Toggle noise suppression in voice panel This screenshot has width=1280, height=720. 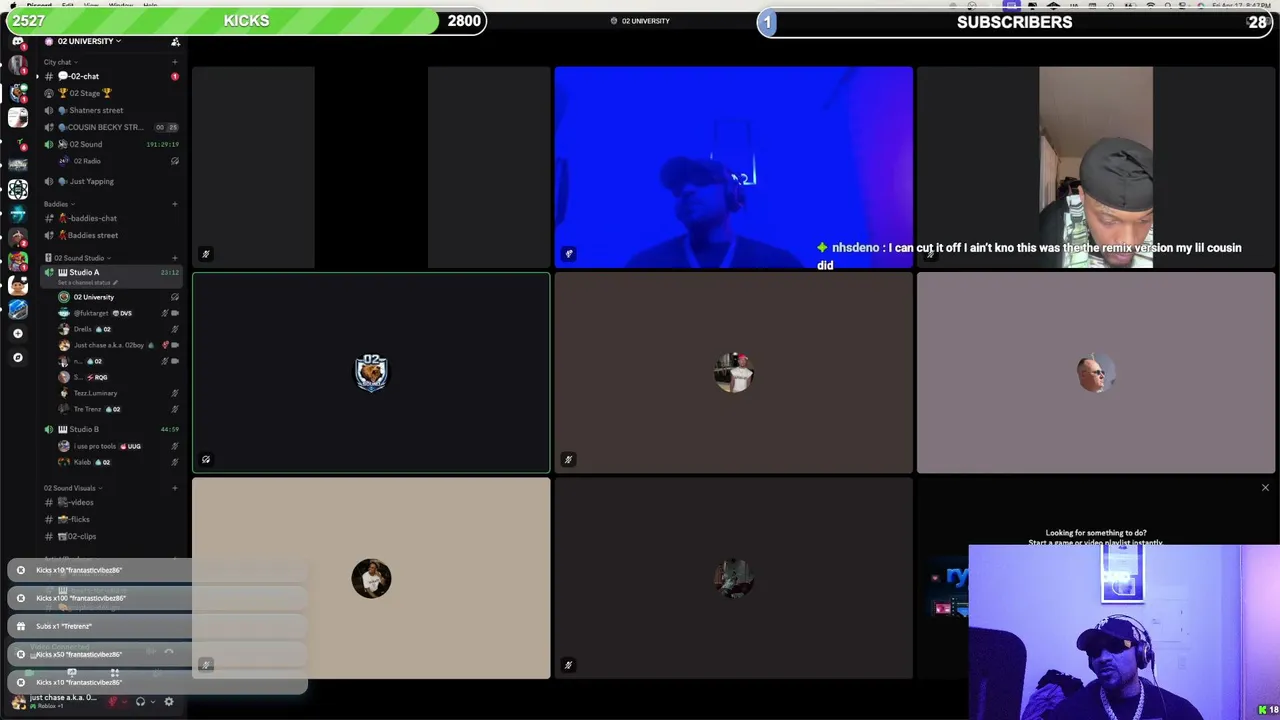[151, 652]
